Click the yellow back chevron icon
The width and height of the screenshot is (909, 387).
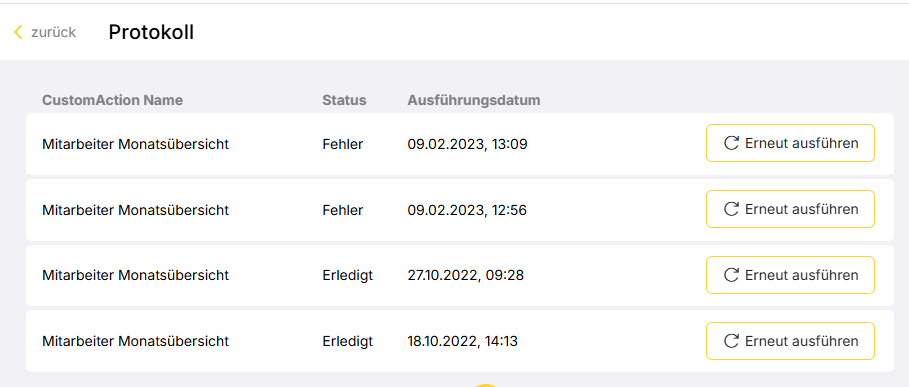click(18, 32)
